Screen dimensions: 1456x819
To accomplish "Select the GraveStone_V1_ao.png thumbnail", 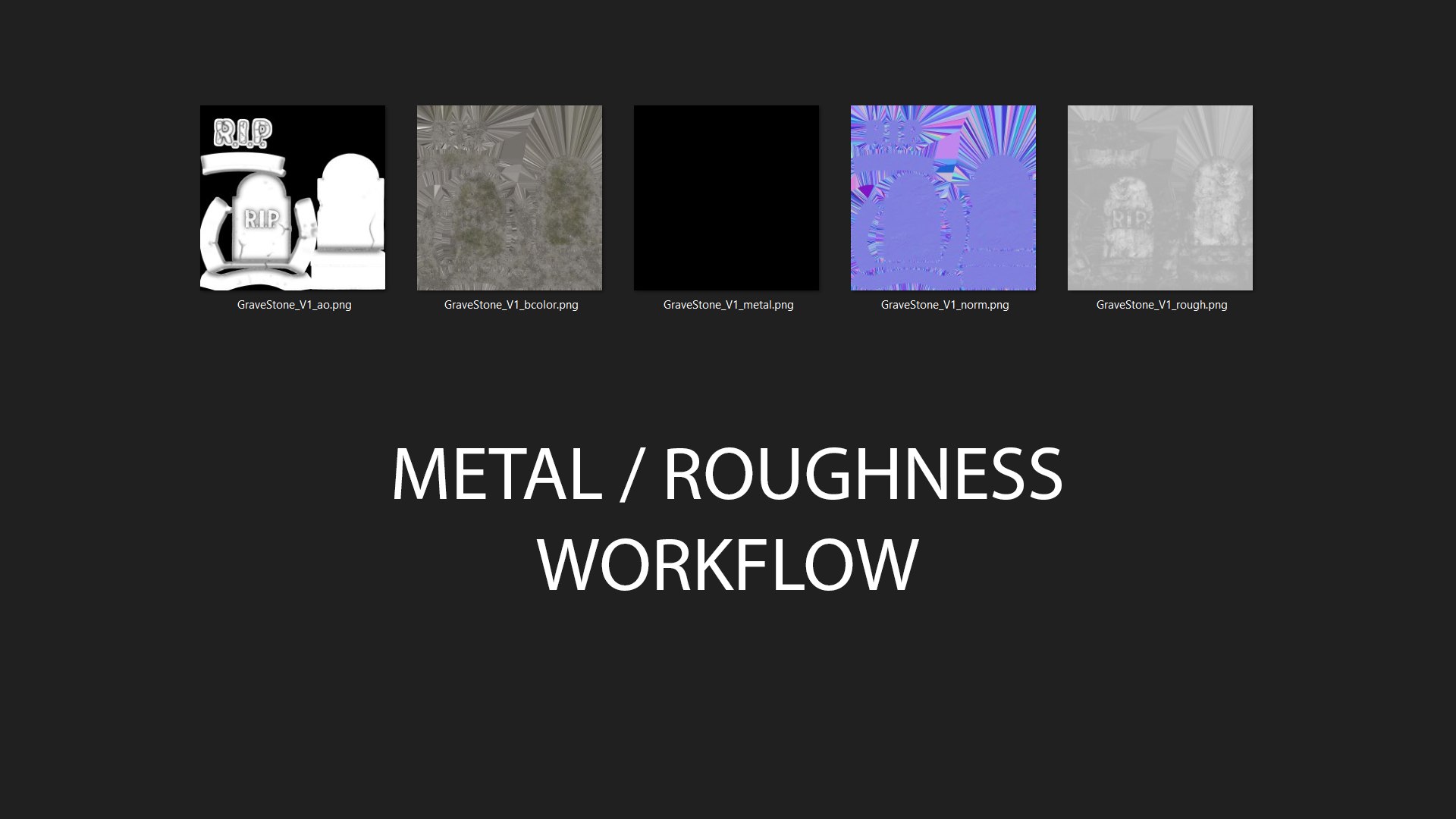I will [293, 198].
